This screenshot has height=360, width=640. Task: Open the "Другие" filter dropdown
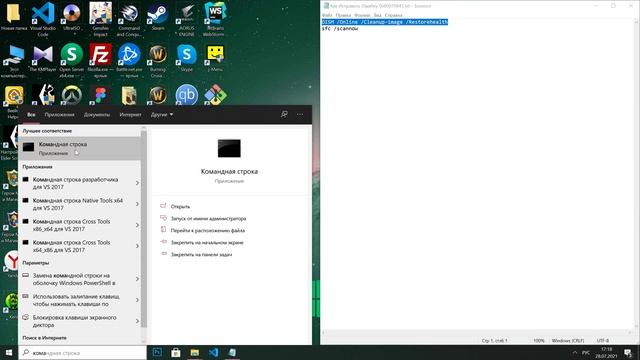point(162,115)
